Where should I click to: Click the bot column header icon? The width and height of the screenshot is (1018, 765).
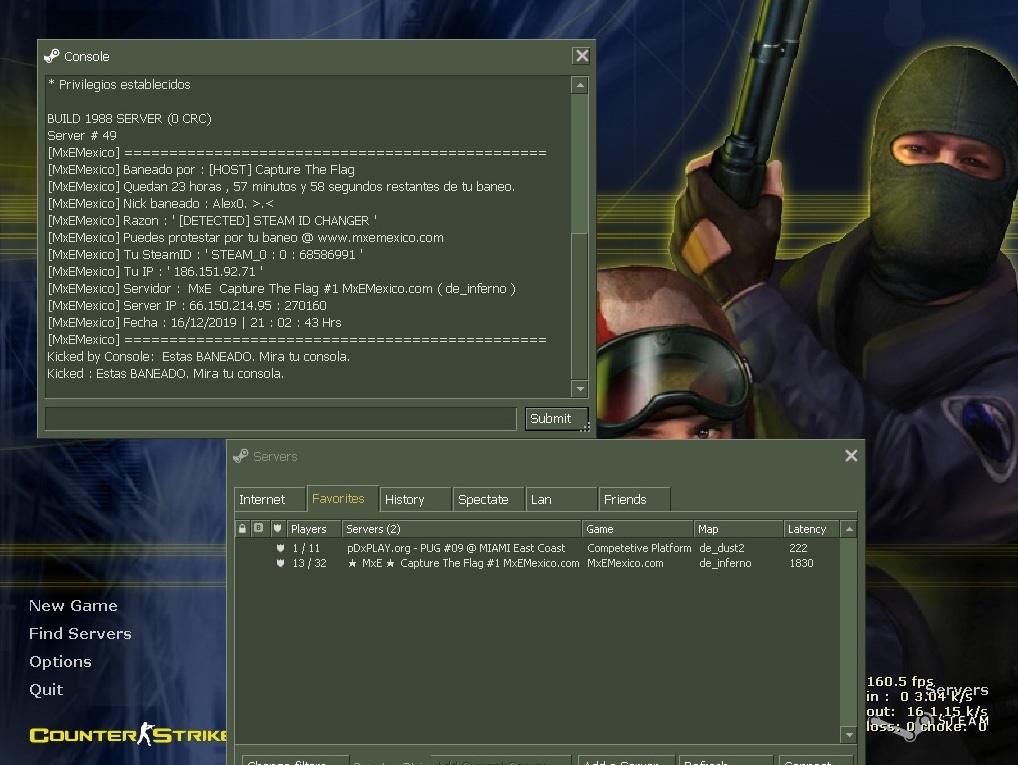[x=258, y=529]
